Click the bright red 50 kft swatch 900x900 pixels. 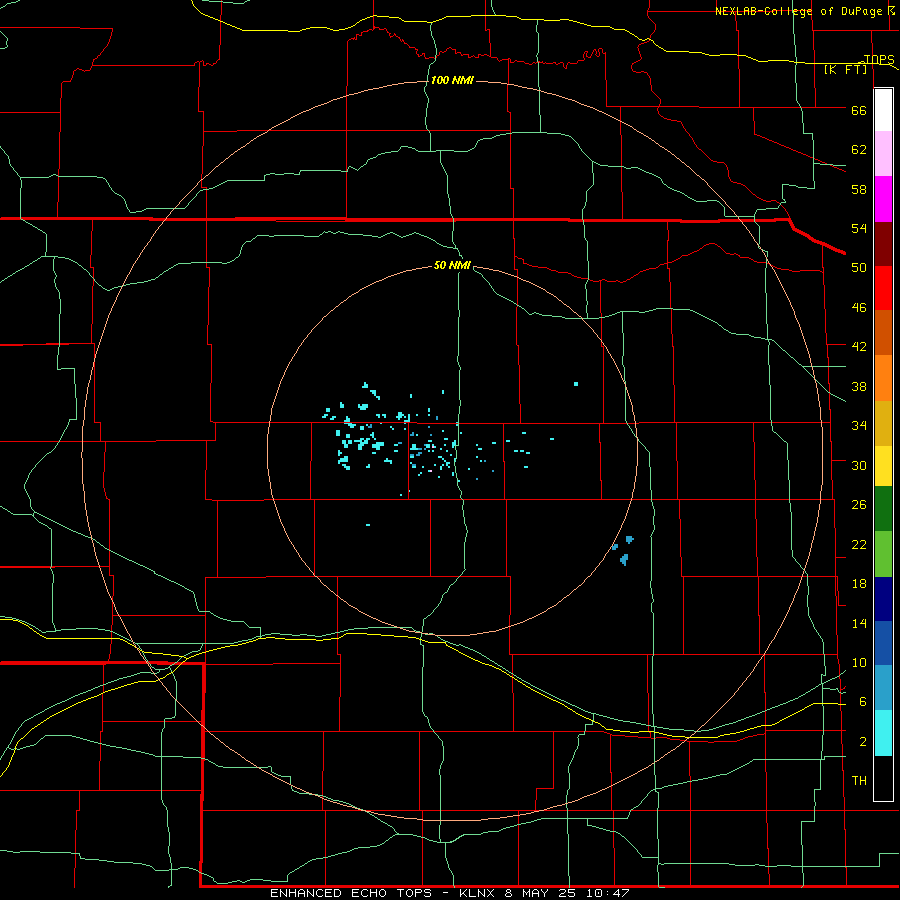(x=883, y=288)
